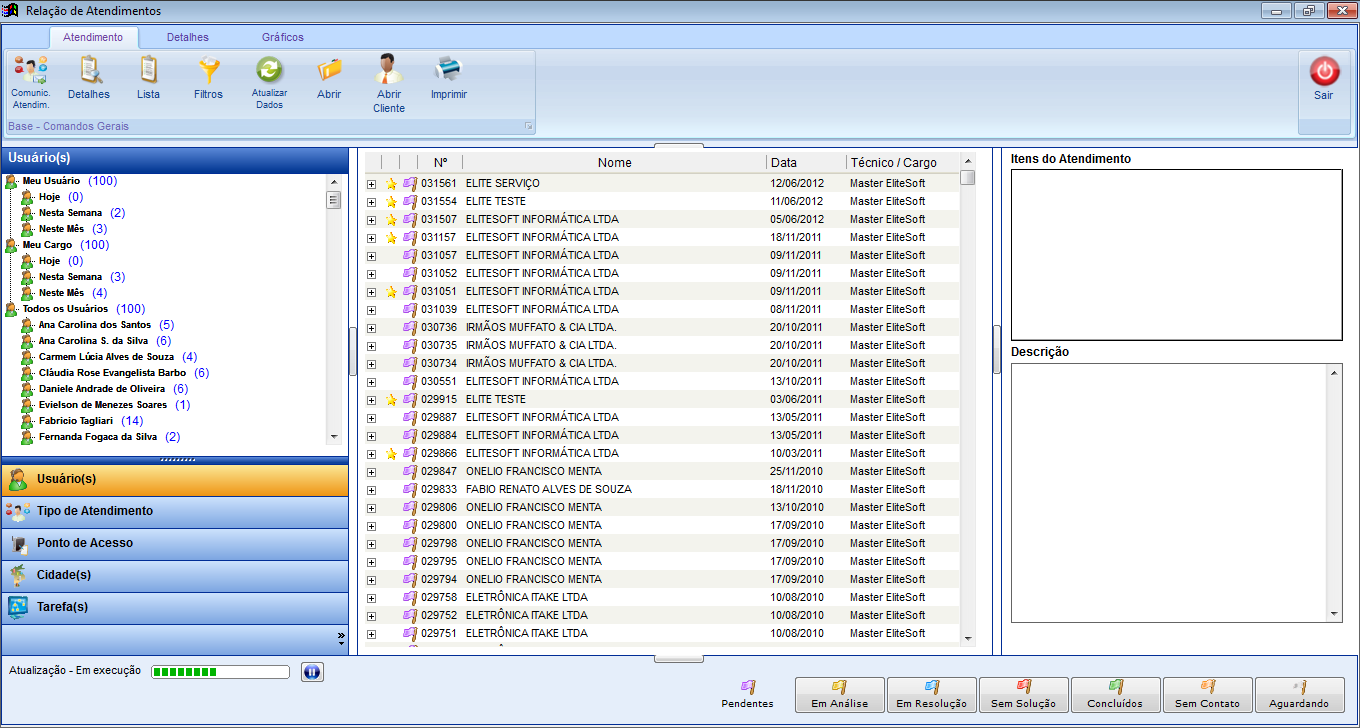1360x728 pixels.
Task: Open the Lista view icon
Action: [148, 71]
